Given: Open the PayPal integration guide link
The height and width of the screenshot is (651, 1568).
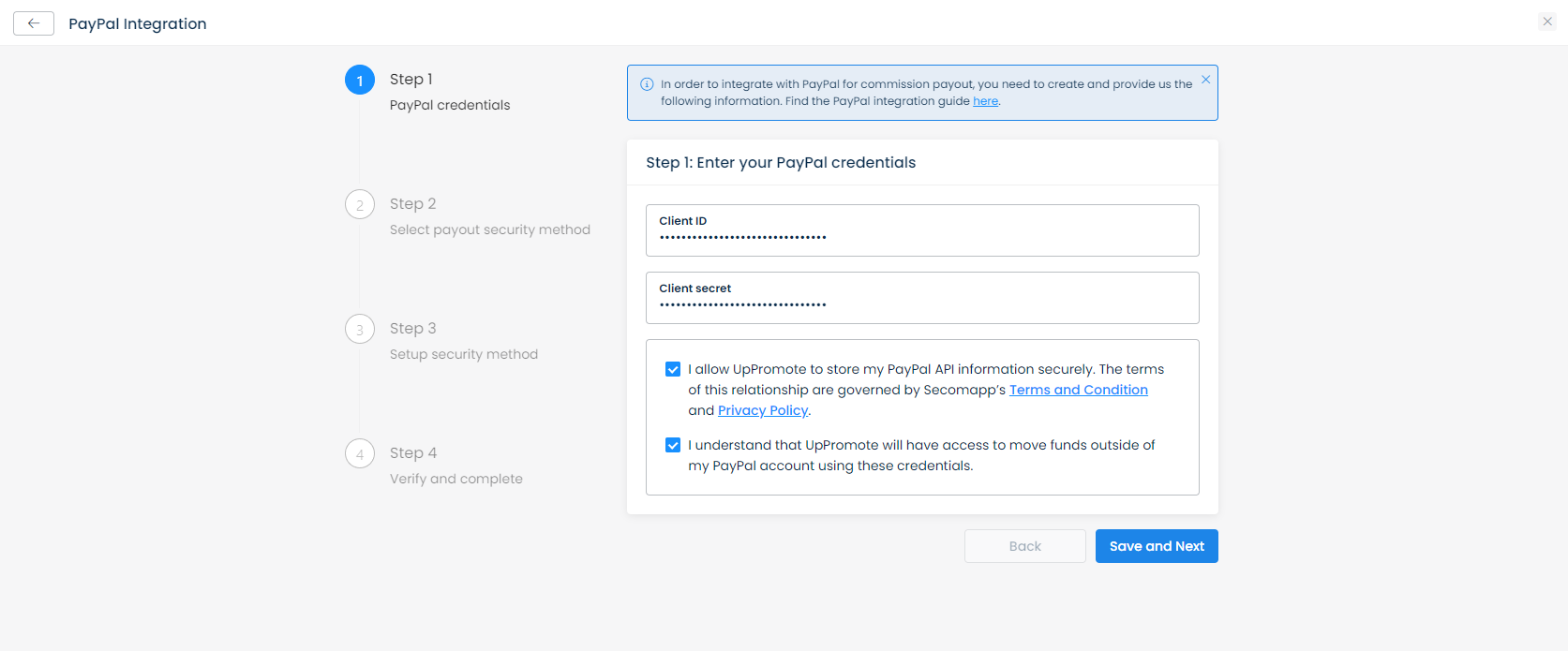Looking at the screenshot, I should tap(985, 101).
